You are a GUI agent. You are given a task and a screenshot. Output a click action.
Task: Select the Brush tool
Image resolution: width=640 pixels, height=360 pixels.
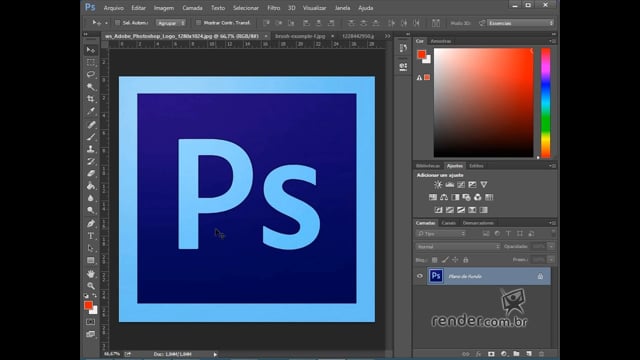[x=91, y=137]
